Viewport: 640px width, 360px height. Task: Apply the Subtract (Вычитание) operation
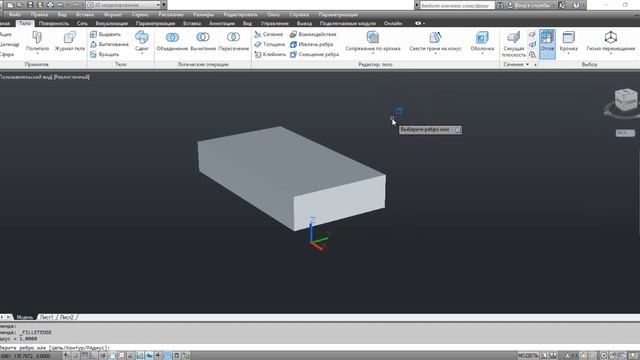pos(203,41)
